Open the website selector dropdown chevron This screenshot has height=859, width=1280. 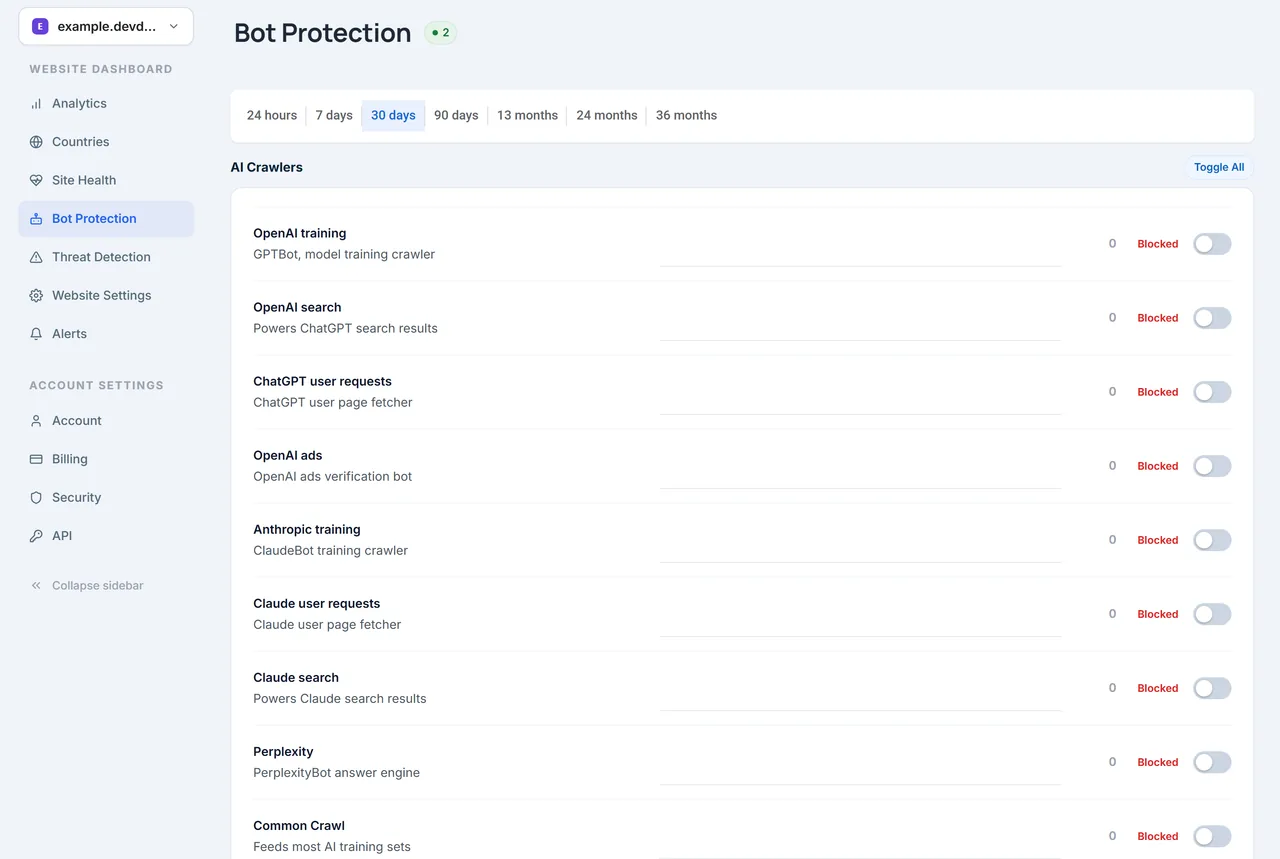[x=173, y=27]
